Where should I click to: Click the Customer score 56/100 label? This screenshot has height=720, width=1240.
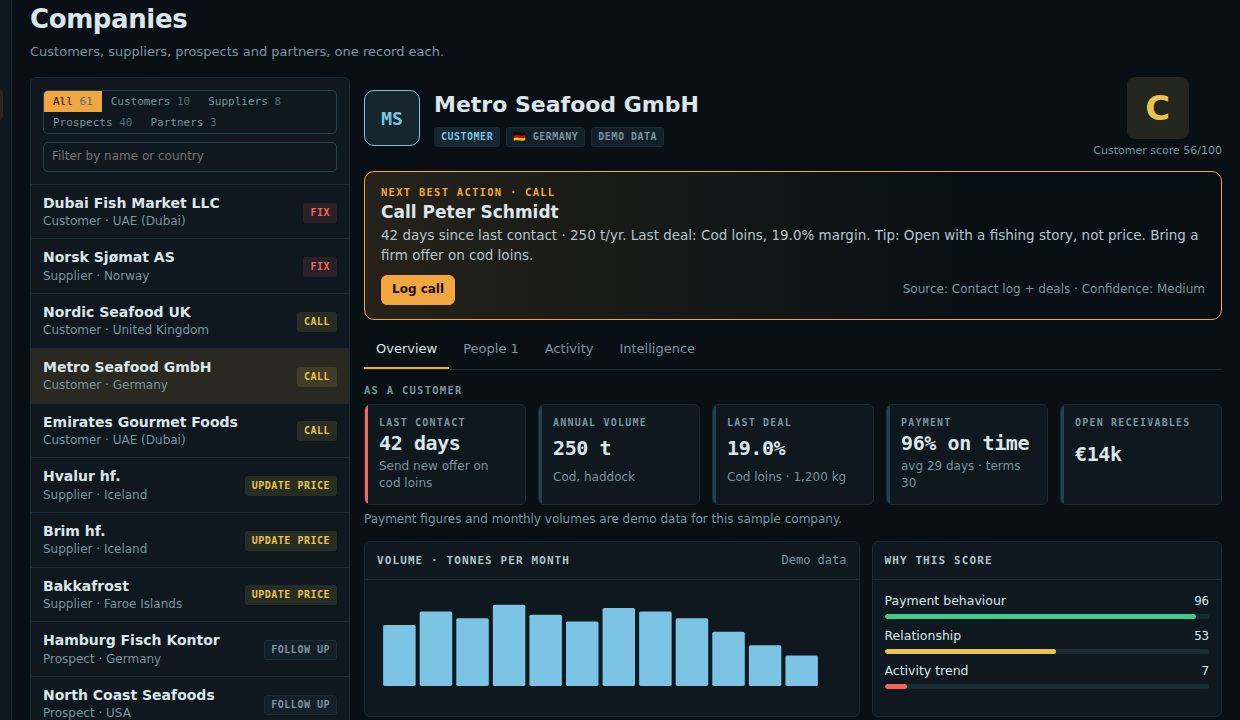pyautogui.click(x=1157, y=150)
